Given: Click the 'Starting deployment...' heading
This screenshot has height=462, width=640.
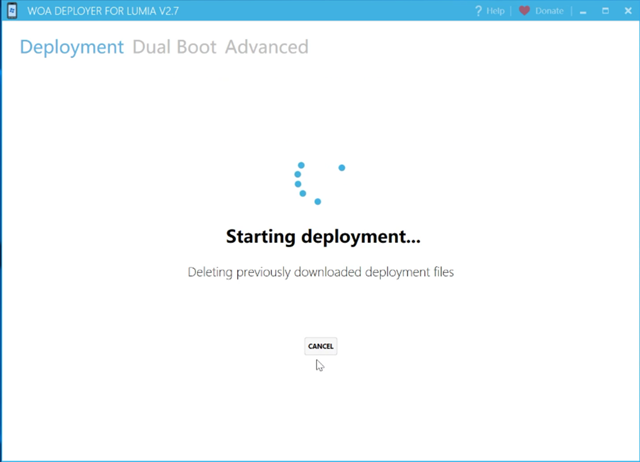Looking at the screenshot, I should (x=322, y=237).
